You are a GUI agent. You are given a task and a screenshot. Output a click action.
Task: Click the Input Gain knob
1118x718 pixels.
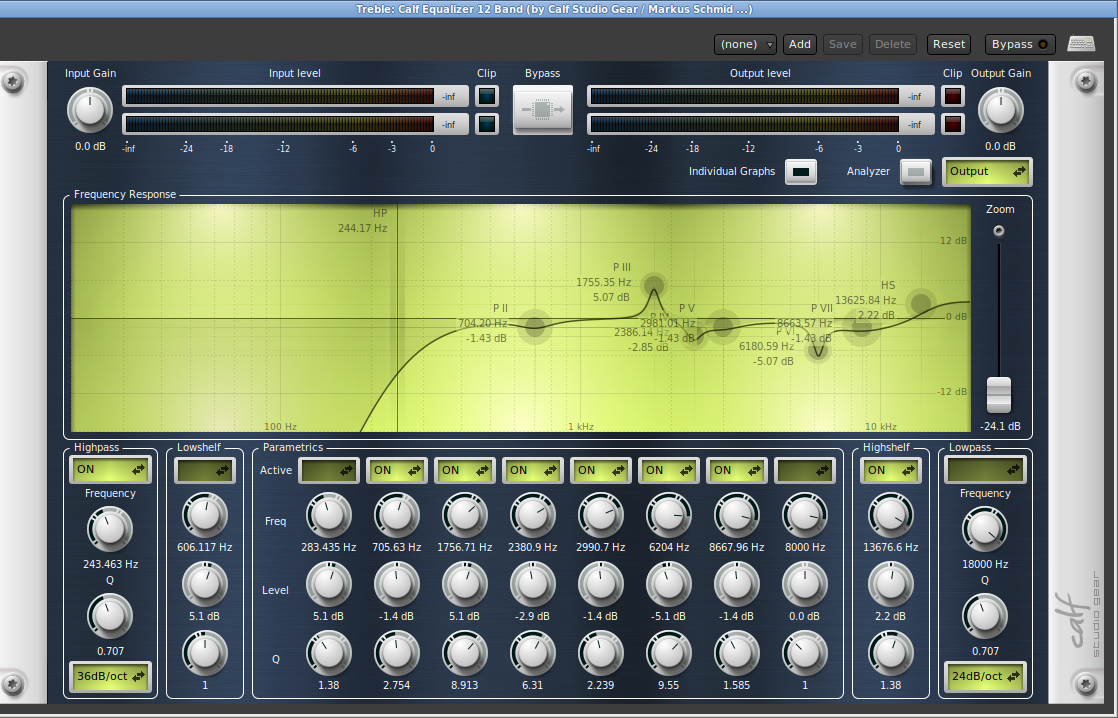[90, 110]
